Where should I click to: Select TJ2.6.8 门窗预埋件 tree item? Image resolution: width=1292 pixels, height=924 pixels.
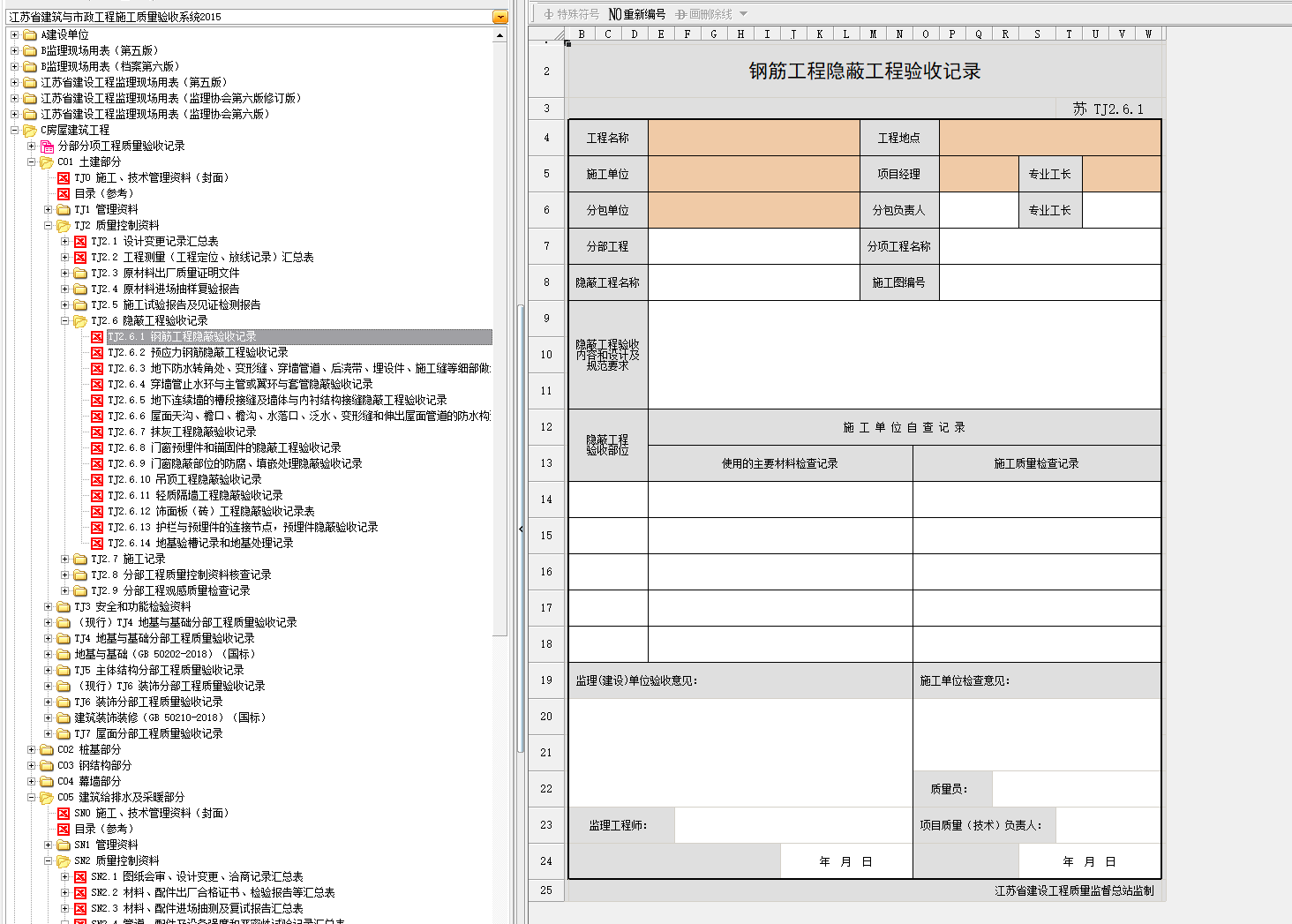[x=224, y=448]
